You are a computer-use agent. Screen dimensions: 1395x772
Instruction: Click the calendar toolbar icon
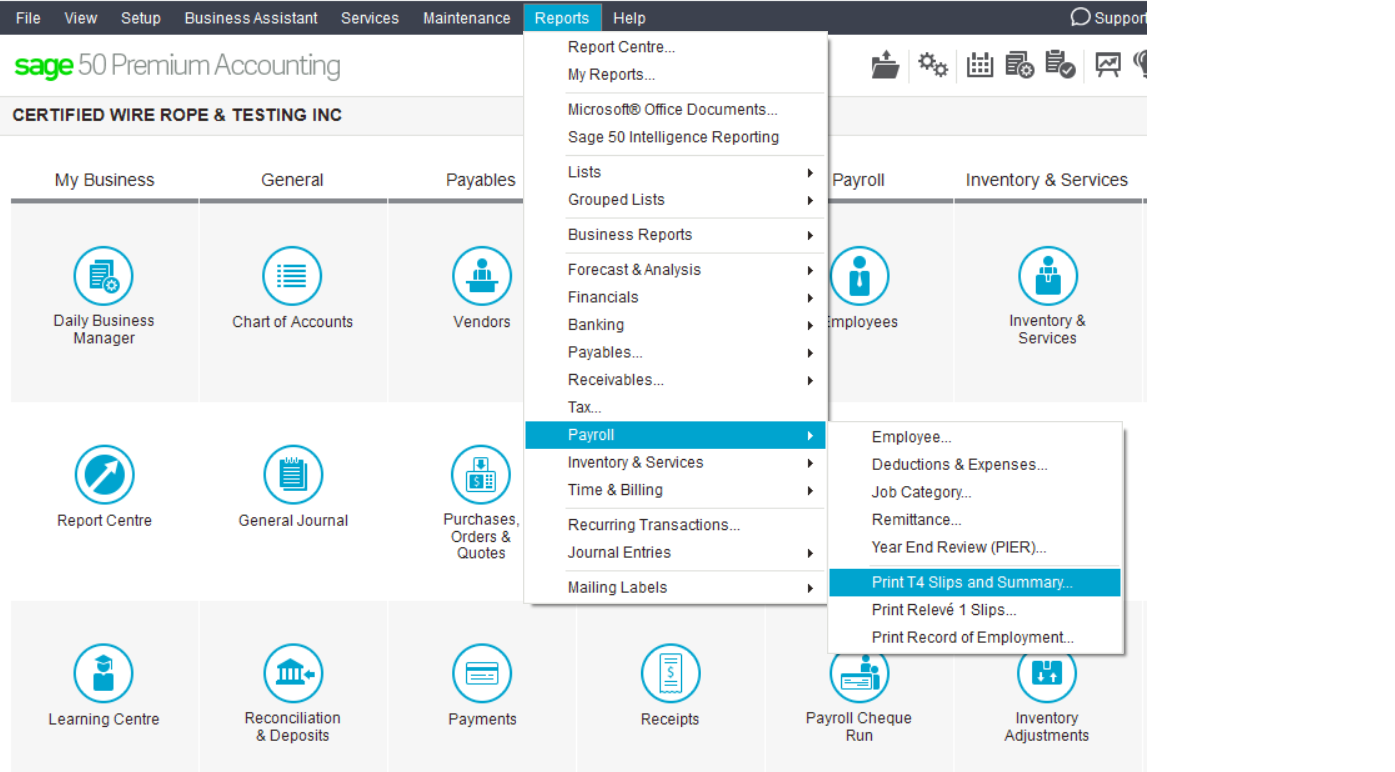[980, 66]
